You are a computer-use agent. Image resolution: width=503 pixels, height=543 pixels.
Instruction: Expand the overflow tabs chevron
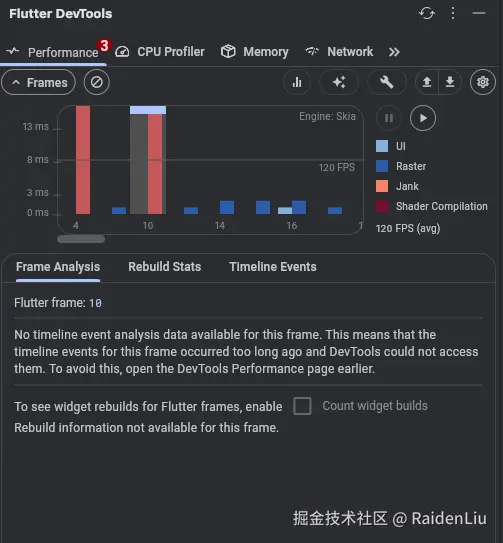coord(394,52)
